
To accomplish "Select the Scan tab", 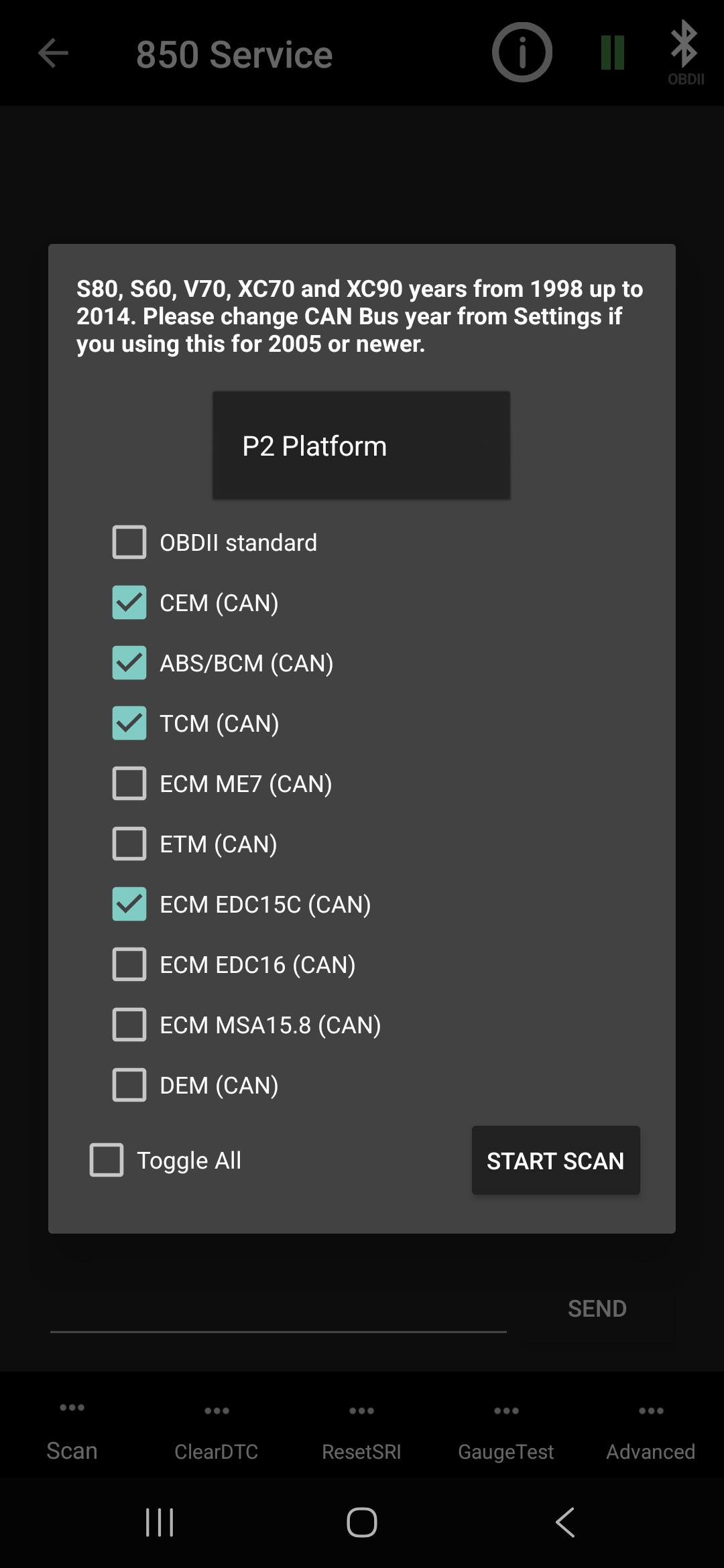I will (x=72, y=1434).
